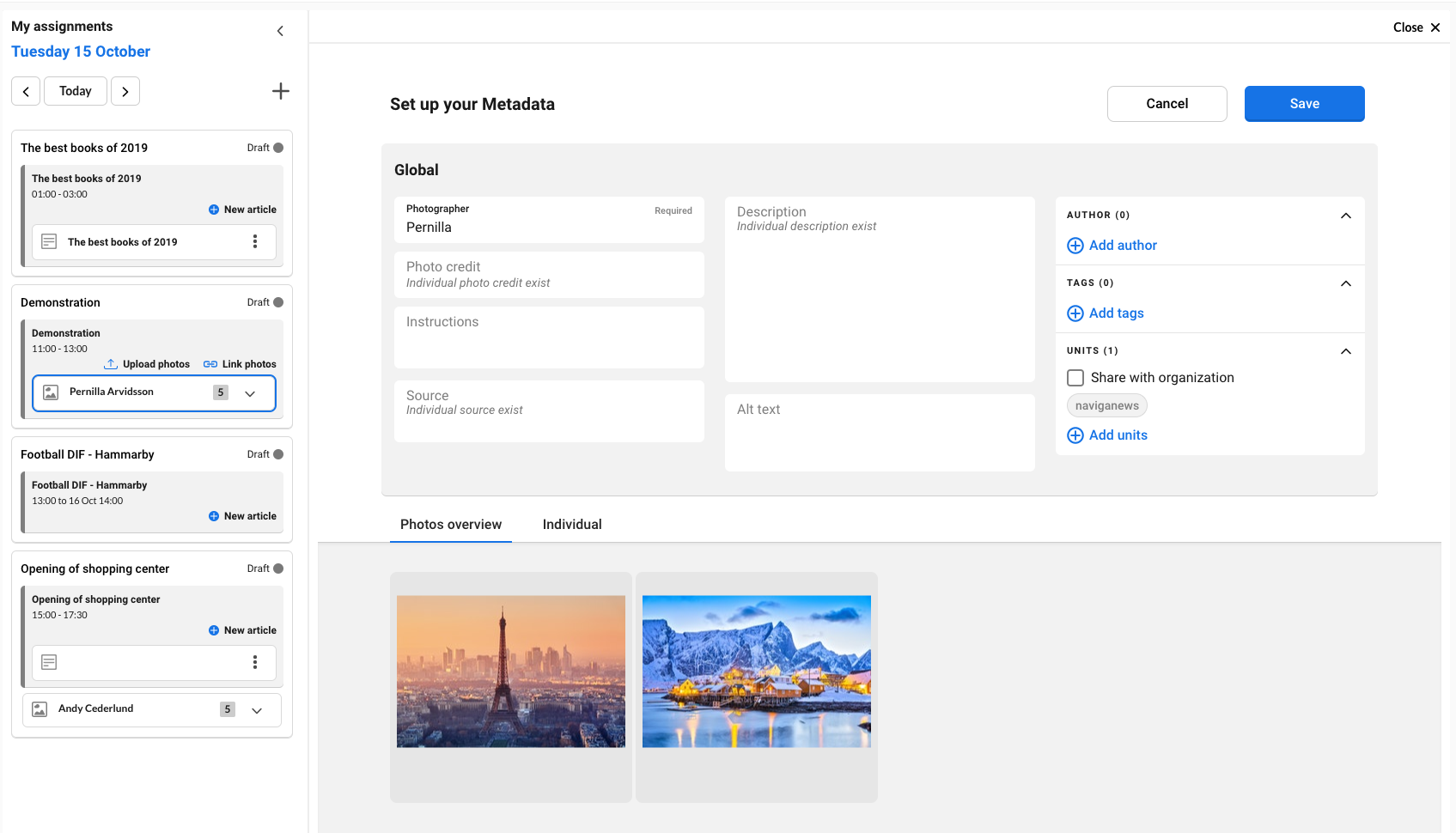Click the Photographer field
1456x833 pixels.
point(549,220)
